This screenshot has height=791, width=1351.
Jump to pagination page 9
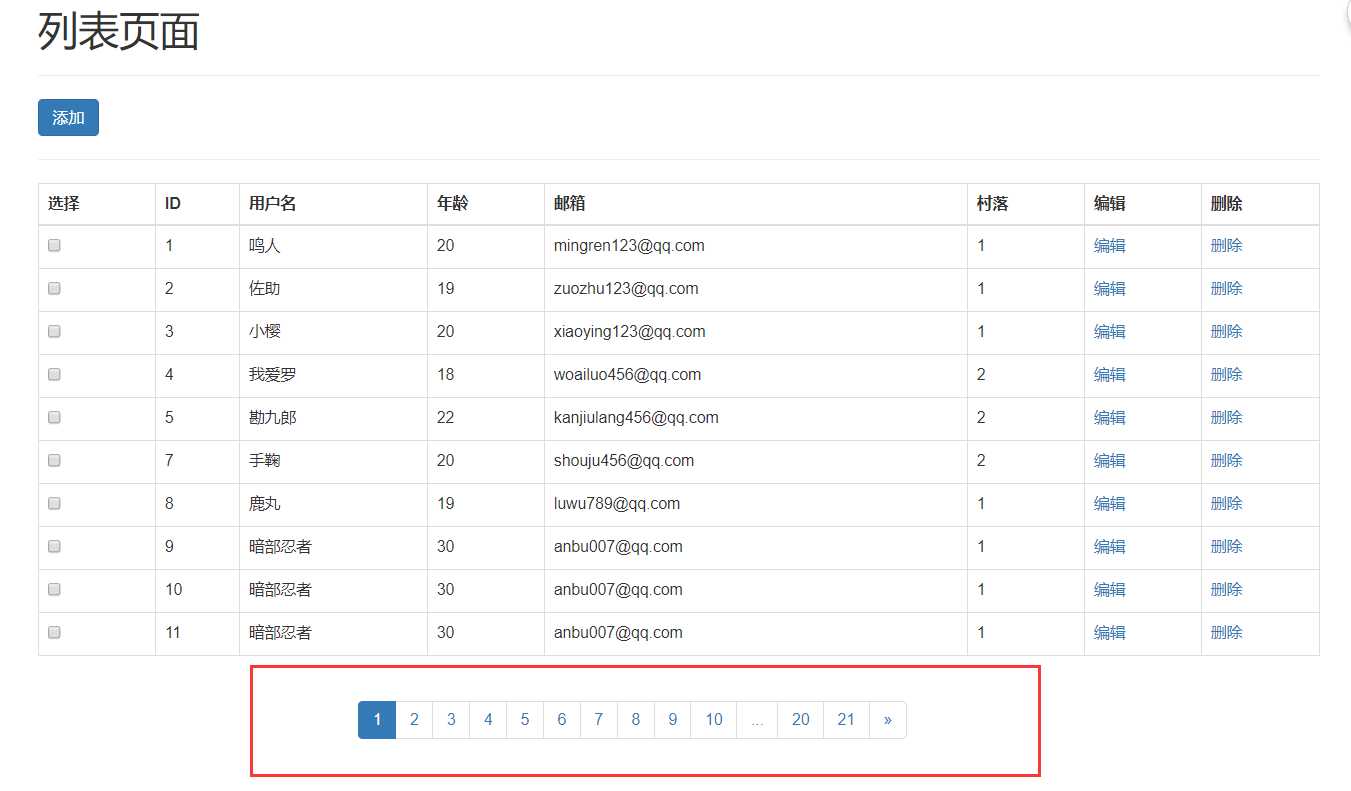673,720
